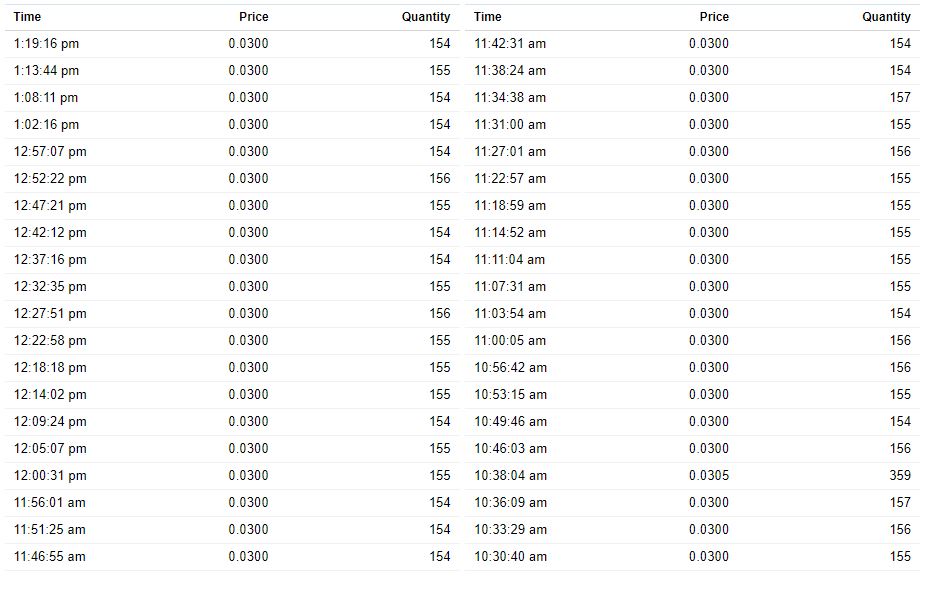943x590 pixels.
Task: Click quantity 157 in 11:34:38 am row
Action: (900, 97)
